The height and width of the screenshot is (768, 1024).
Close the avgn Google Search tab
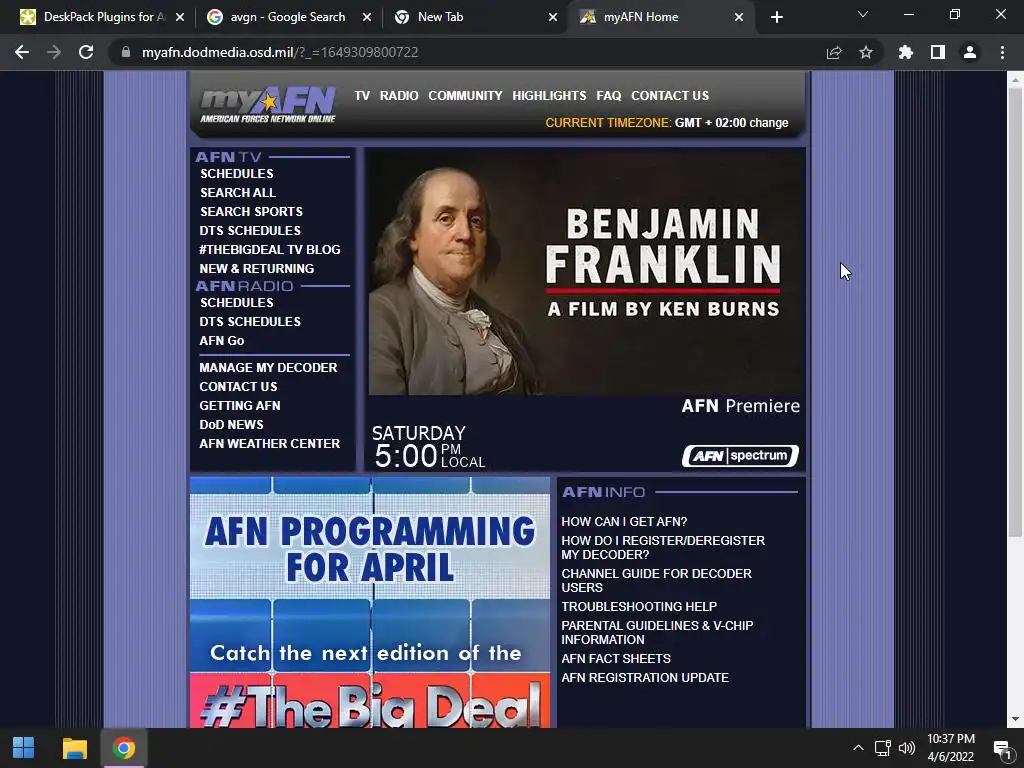pos(367,17)
